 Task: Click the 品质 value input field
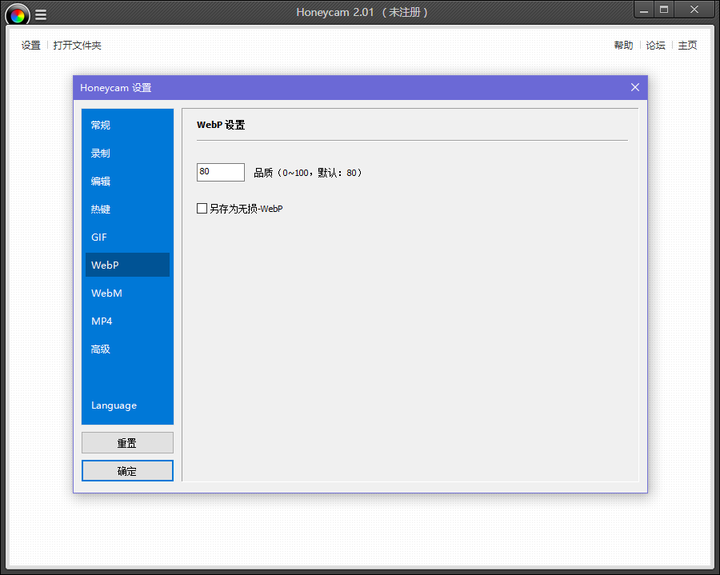coord(220,172)
